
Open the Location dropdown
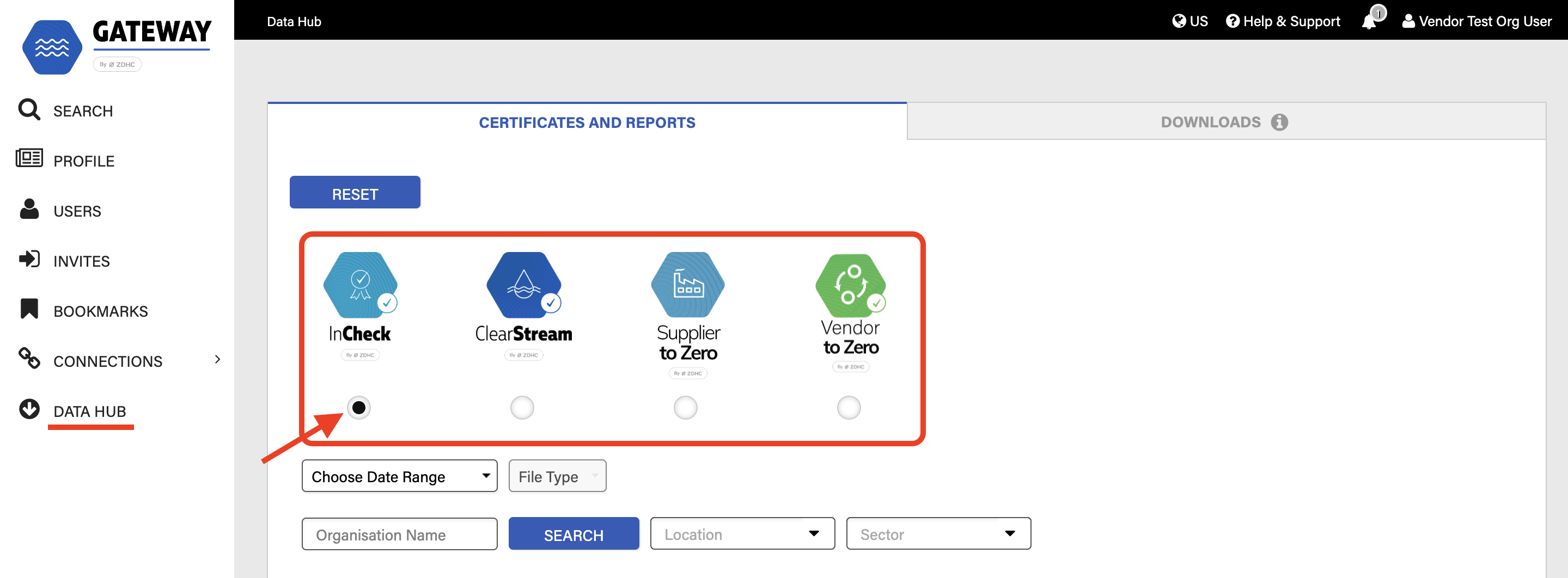pyautogui.click(x=742, y=534)
